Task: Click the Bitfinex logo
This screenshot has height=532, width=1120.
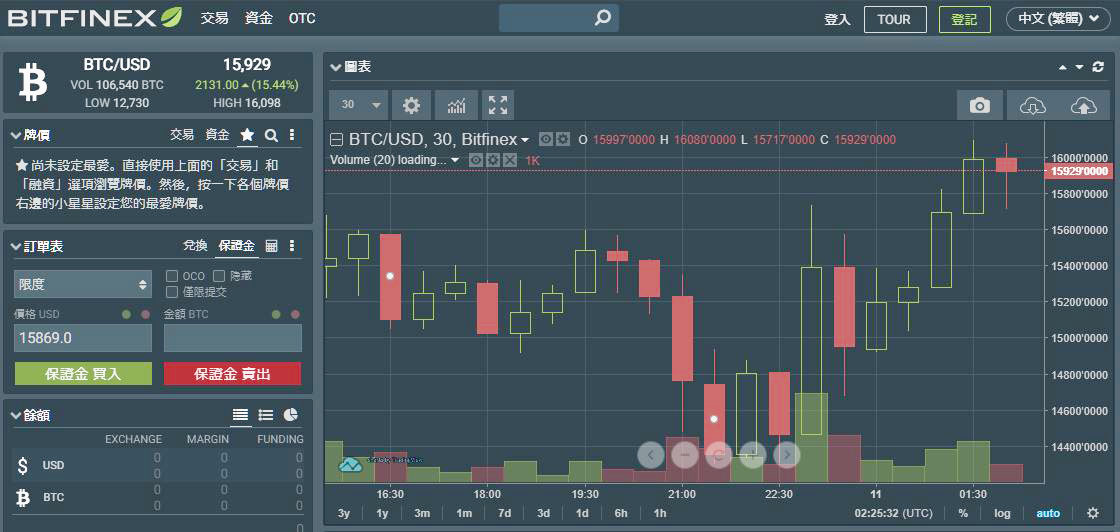Action: [x=95, y=18]
